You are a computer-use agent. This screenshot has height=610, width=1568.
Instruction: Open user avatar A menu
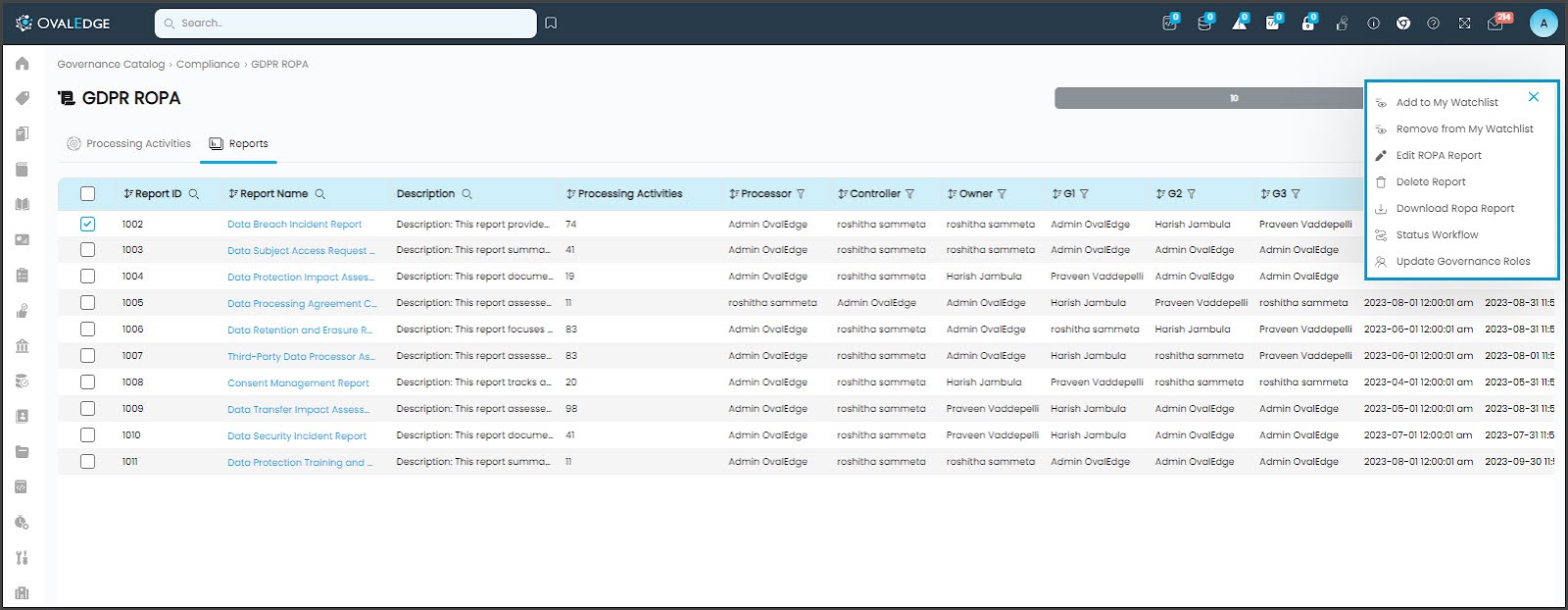click(1543, 24)
